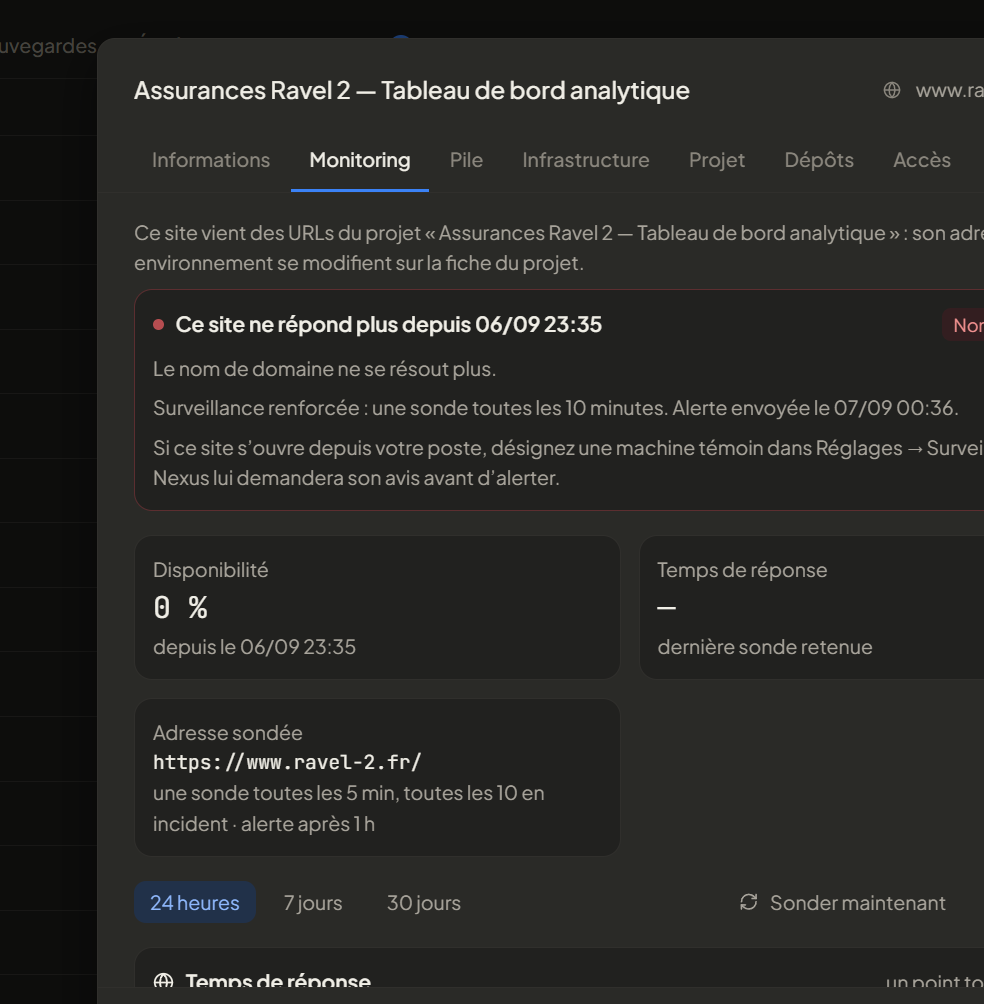Click the globe icon next to site URL
The height and width of the screenshot is (1004, 984).
click(x=892, y=90)
